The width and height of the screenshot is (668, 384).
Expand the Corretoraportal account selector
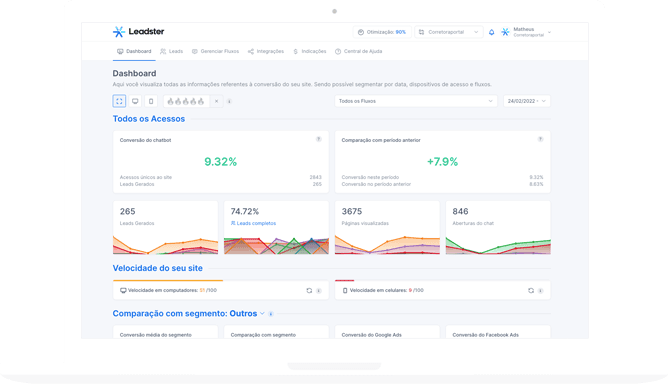[x=449, y=32]
